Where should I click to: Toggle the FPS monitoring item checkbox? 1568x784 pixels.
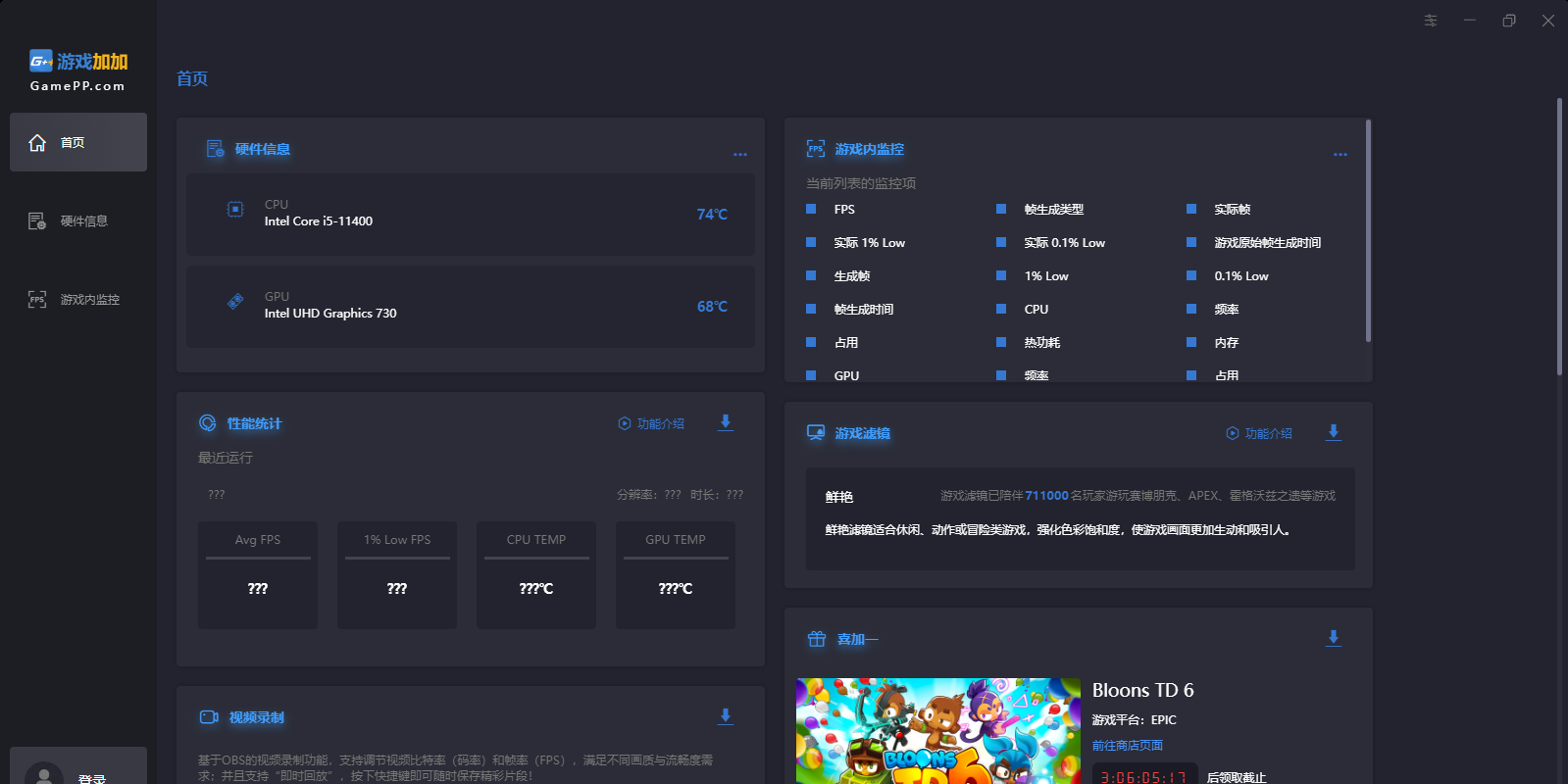coord(811,209)
